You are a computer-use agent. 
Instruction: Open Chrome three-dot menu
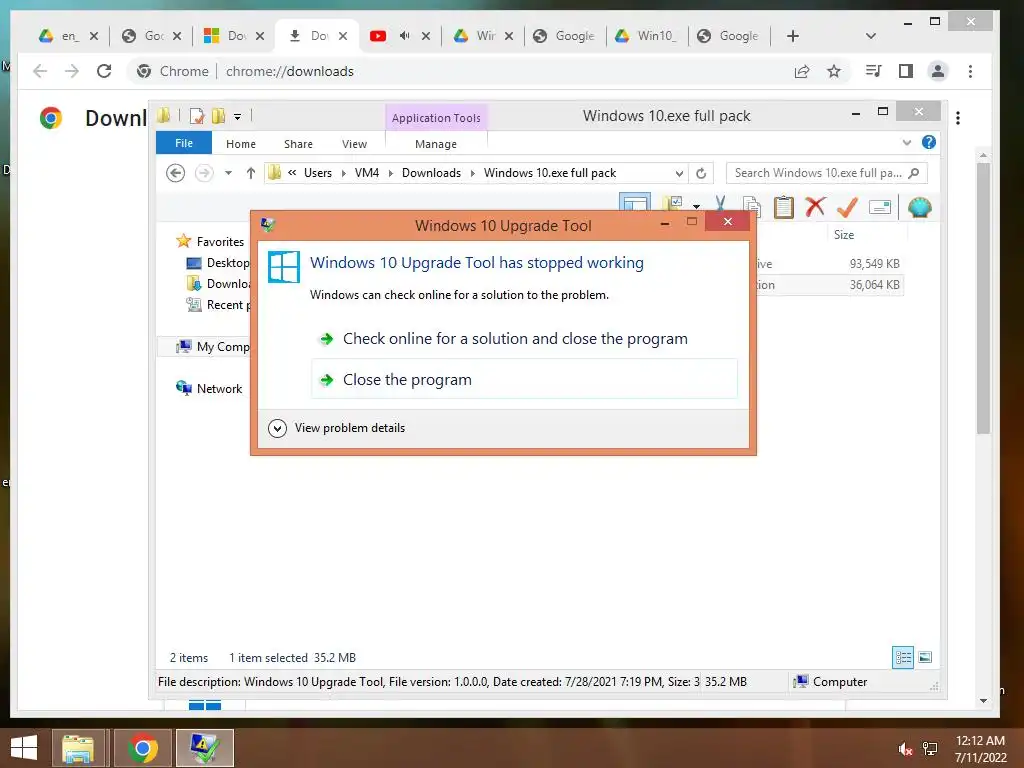point(970,71)
